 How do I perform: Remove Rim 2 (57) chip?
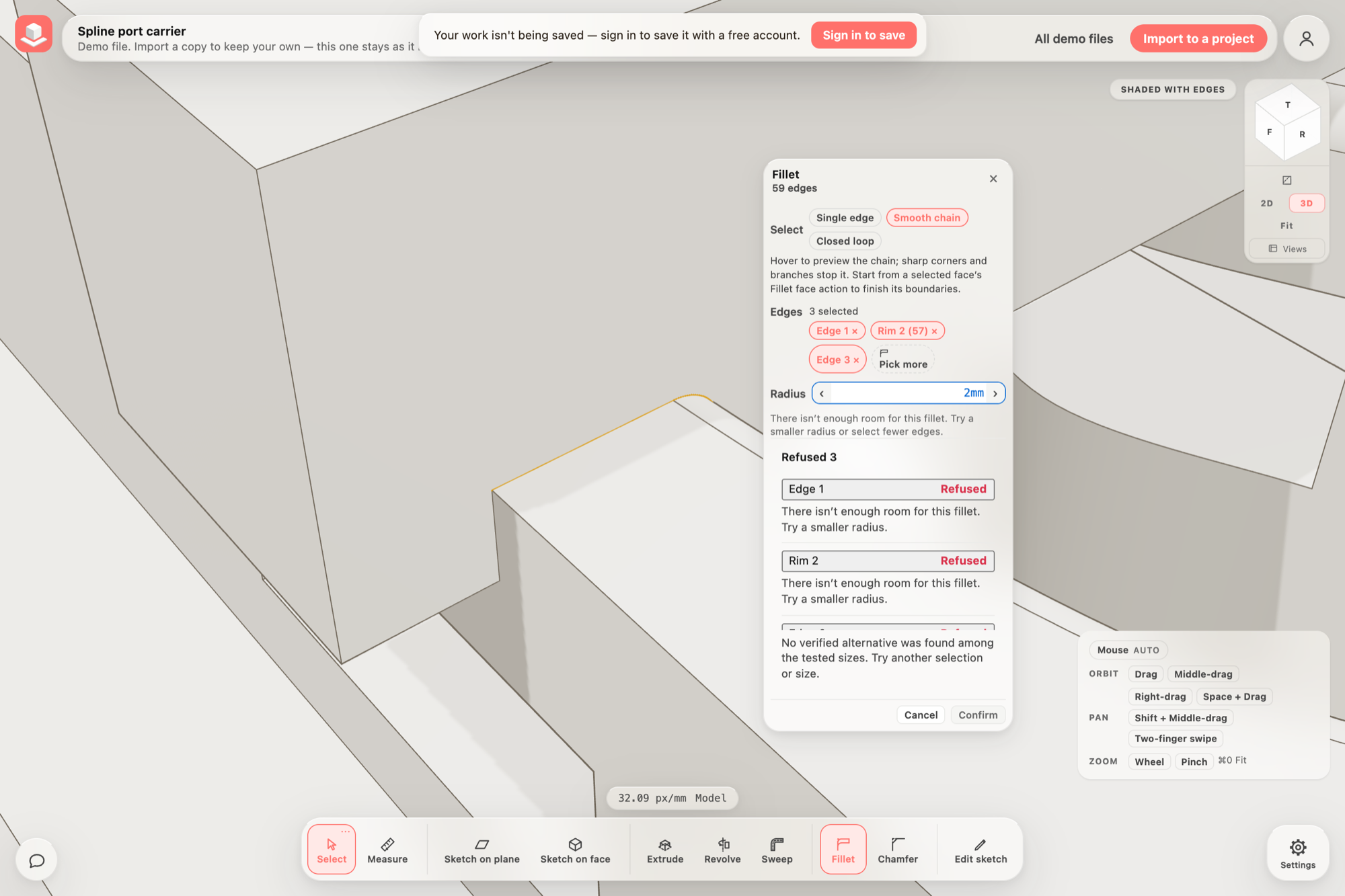934,331
